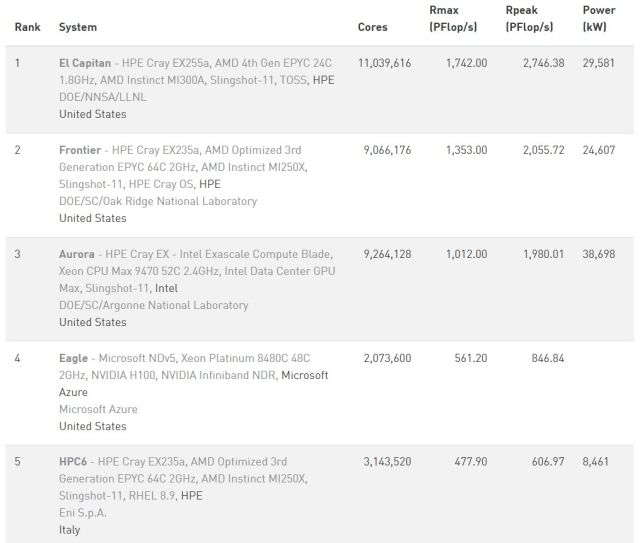
Task: Open the Aurora system link
Action: pyautogui.click(x=77, y=254)
